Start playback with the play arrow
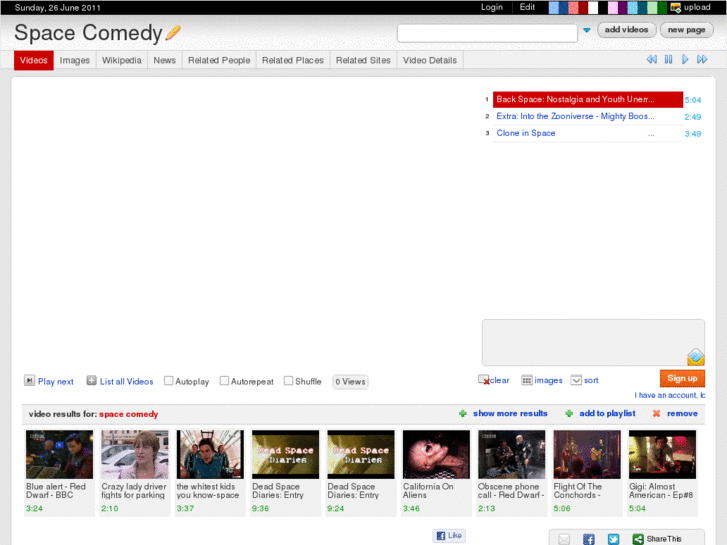 point(685,59)
